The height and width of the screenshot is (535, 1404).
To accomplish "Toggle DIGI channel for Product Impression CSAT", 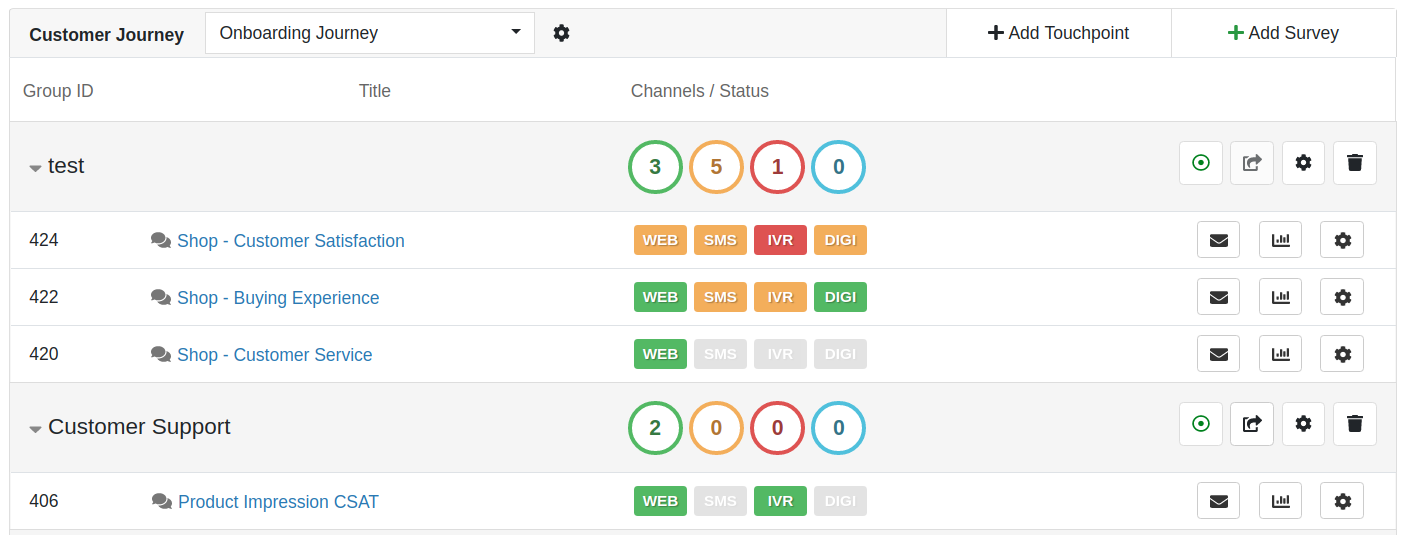I will 840,501.
